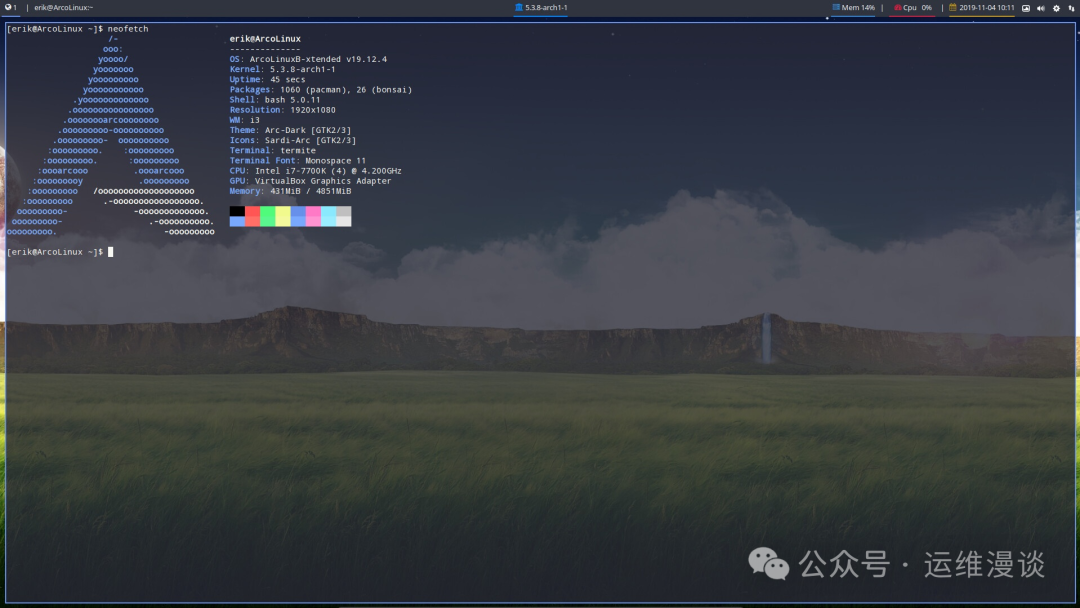The image size is (1080, 608).
Task: Click the Kernel: 5.3.8-arch1-1 line
Action: pos(282,70)
